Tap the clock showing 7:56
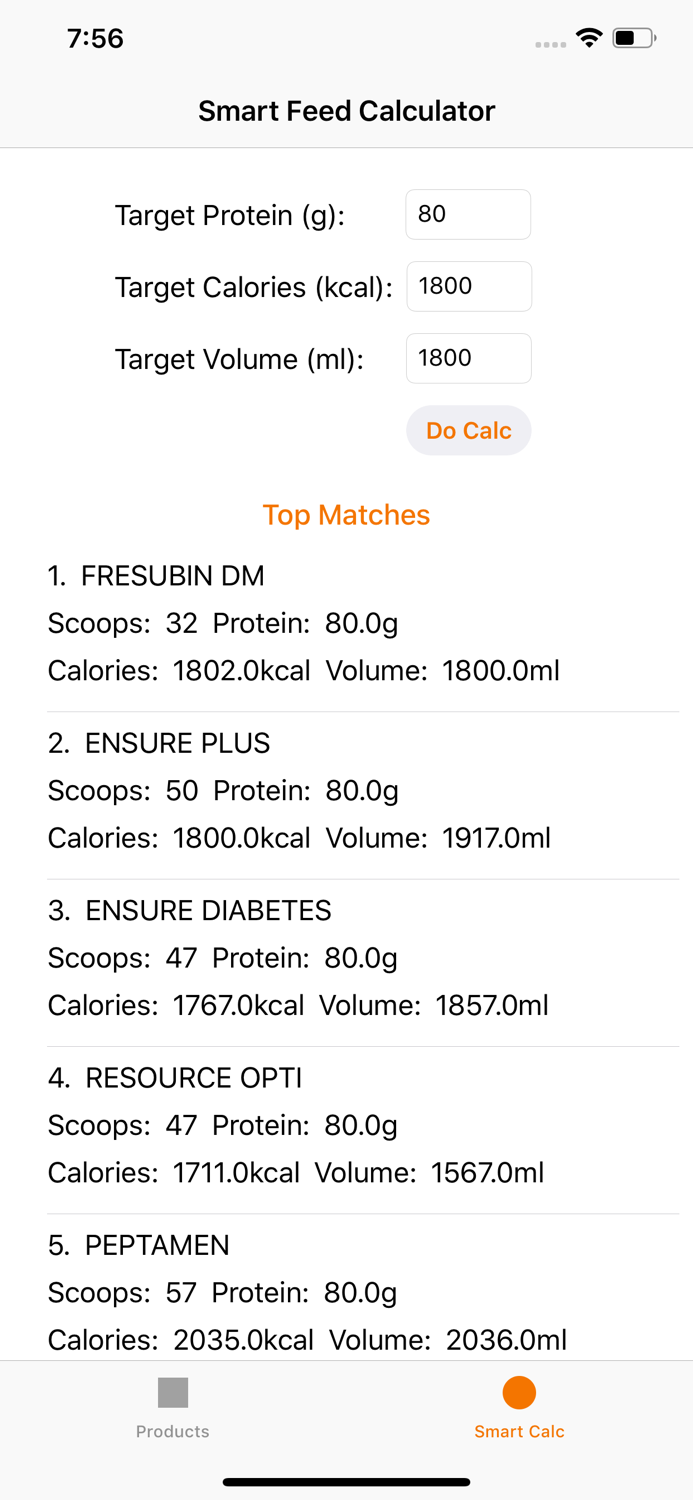The image size is (693, 1500). pyautogui.click(x=95, y=38)
